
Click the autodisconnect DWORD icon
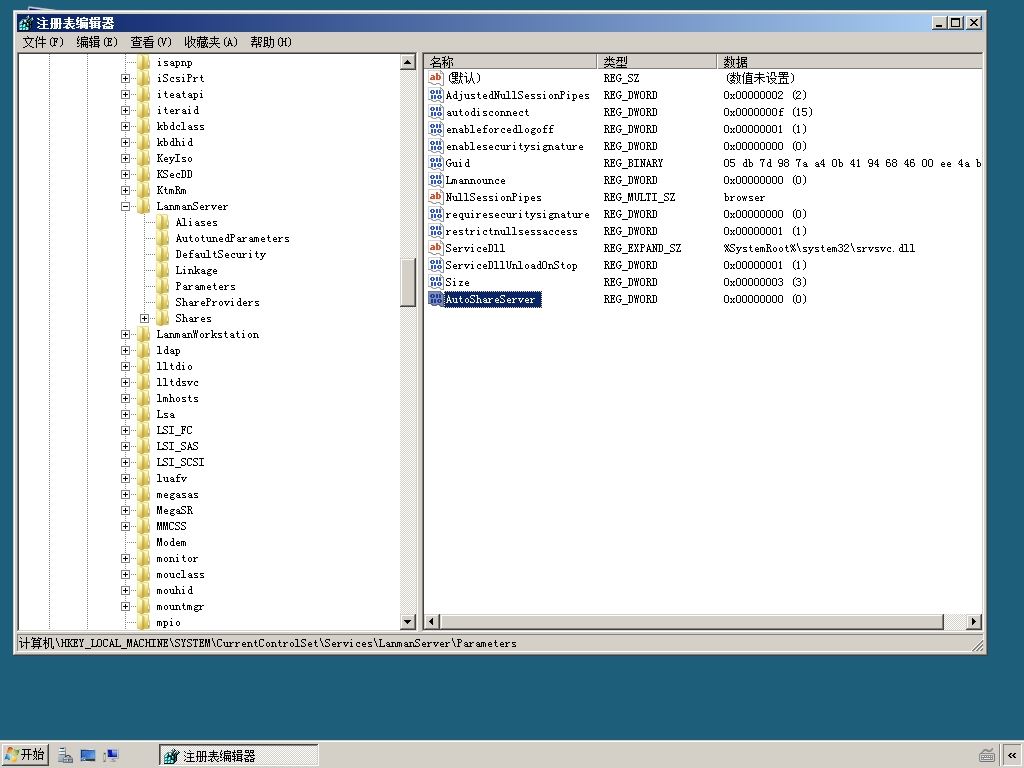[x=436, y=112]
